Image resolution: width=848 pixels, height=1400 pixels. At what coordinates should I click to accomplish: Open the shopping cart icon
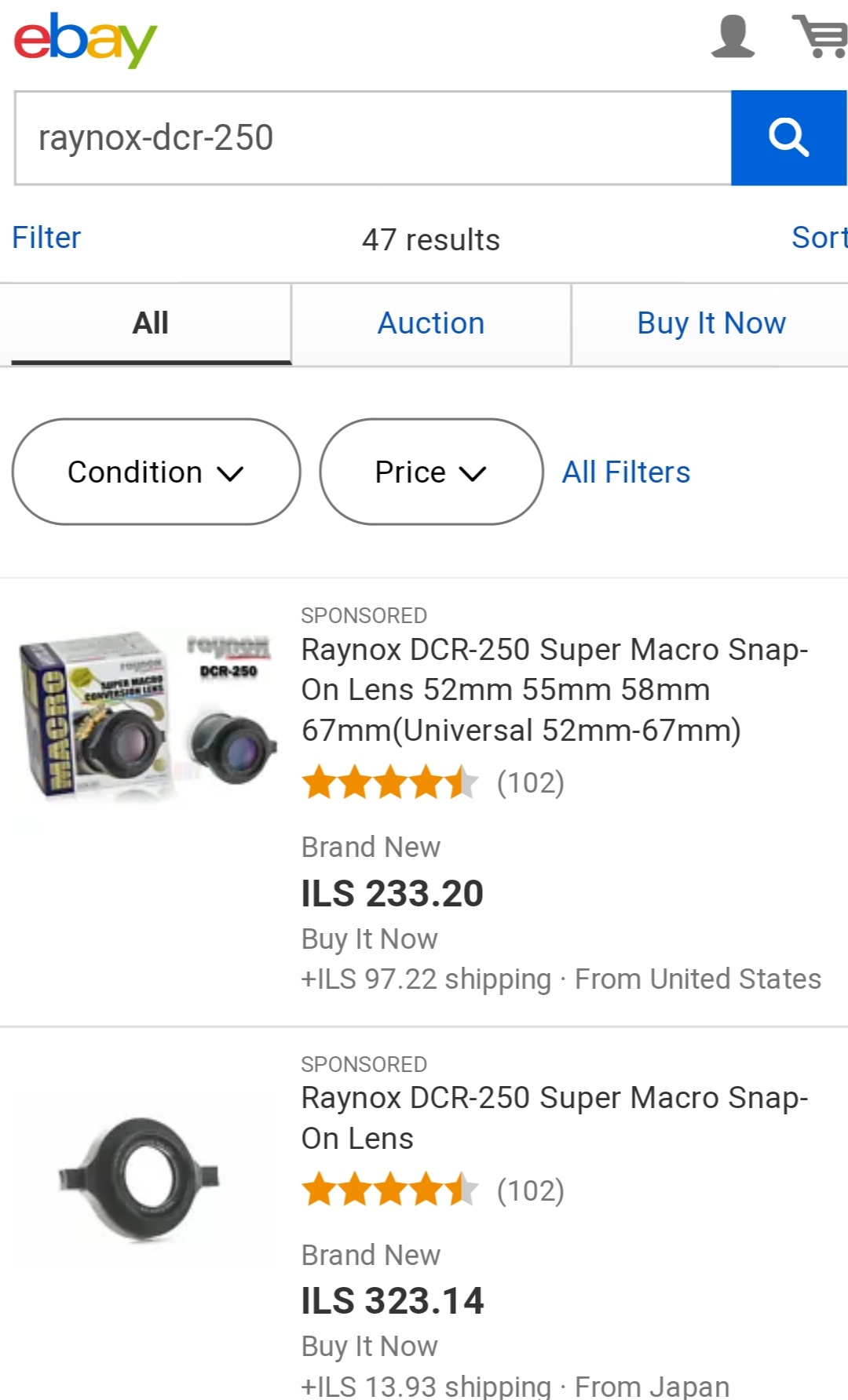click(x=820, y=37)
